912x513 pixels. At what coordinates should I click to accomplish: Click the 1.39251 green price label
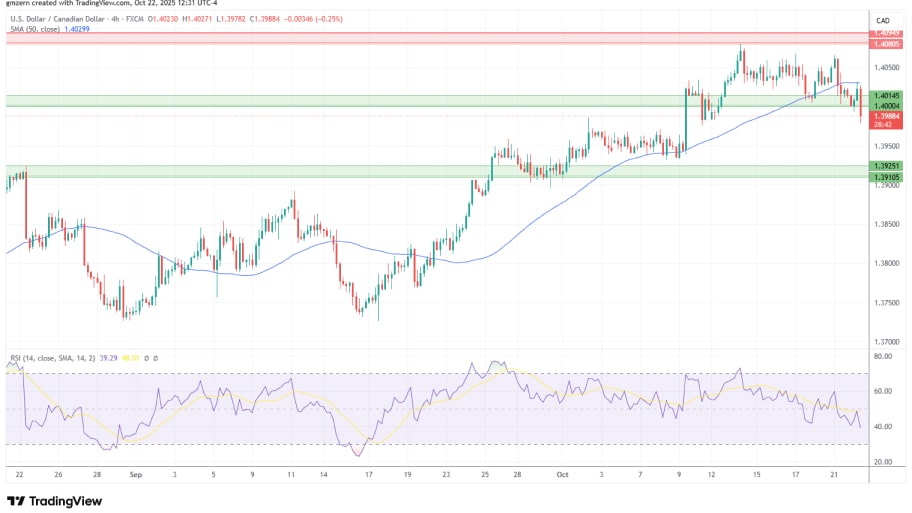[x=886, y=166]
